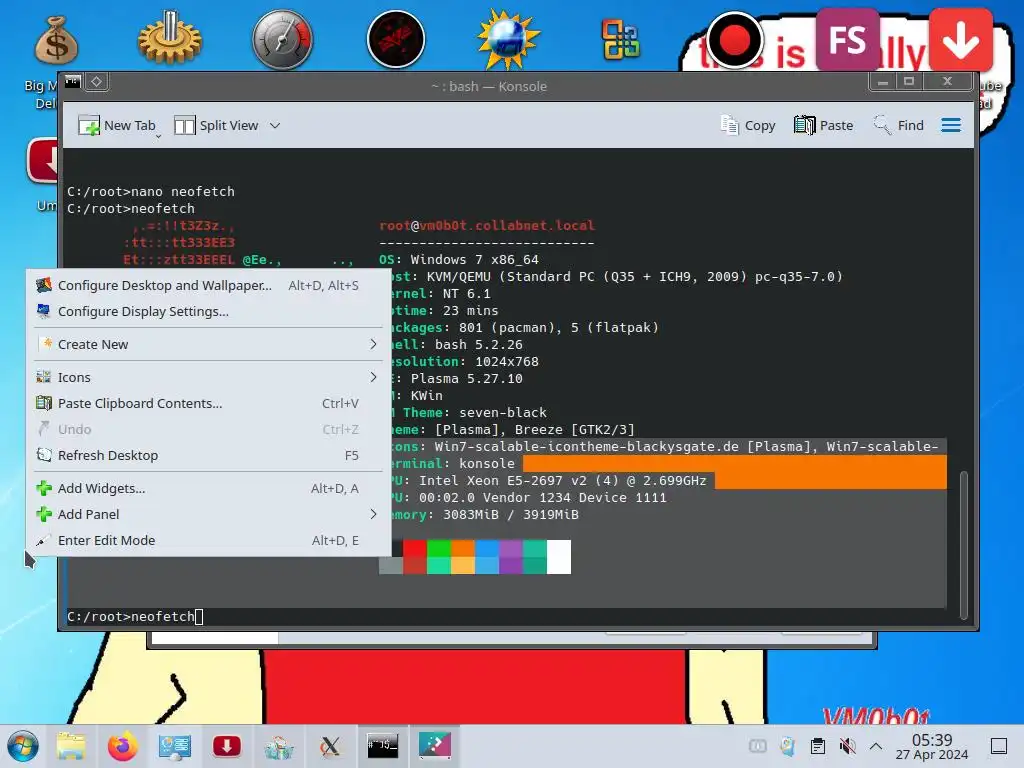Open the Create New submenu
The image size is (1024, 768).
tap(208, 344)
